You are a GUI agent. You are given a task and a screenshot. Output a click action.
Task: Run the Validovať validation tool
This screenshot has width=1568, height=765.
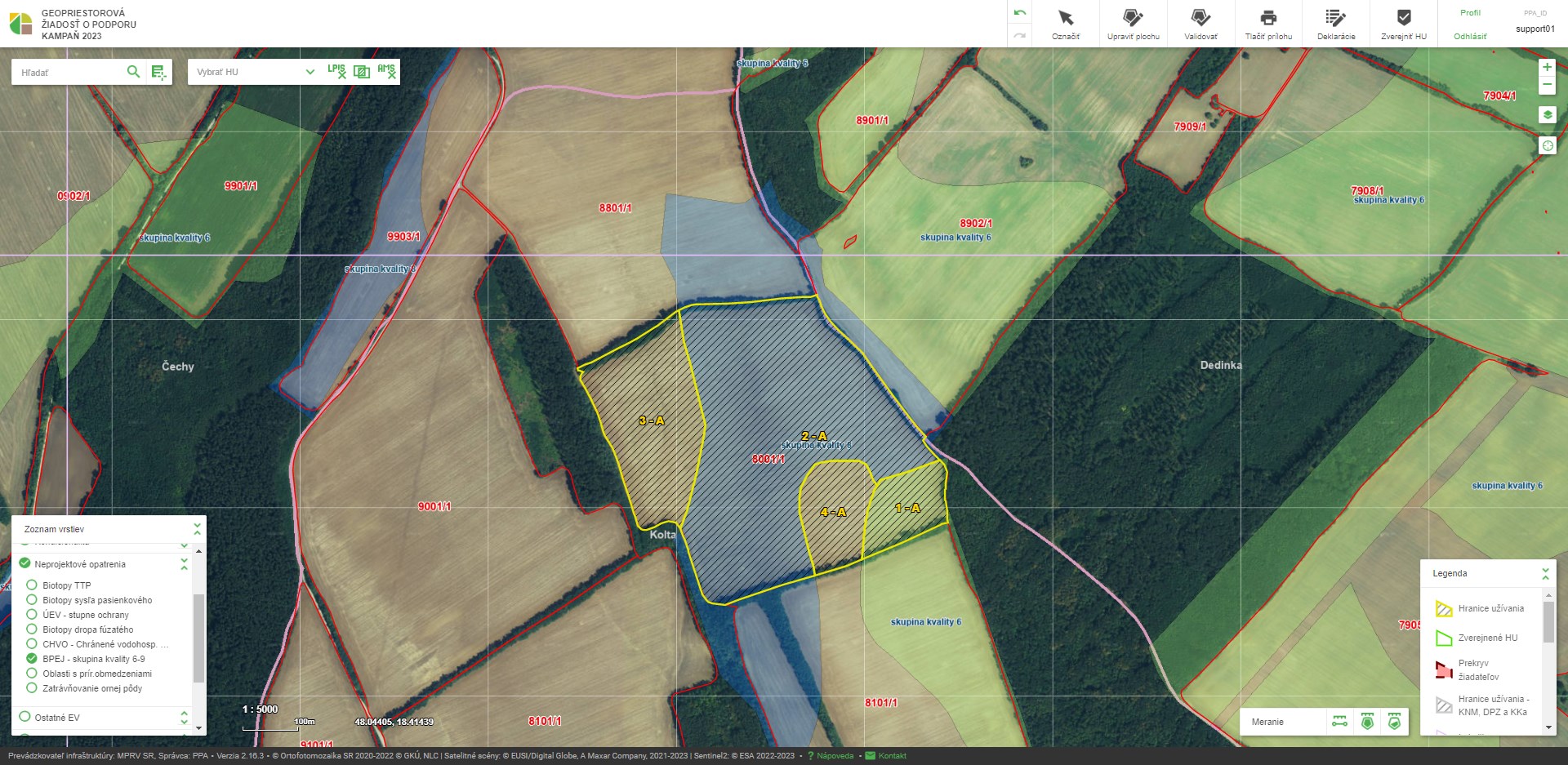pos(1200,24)
